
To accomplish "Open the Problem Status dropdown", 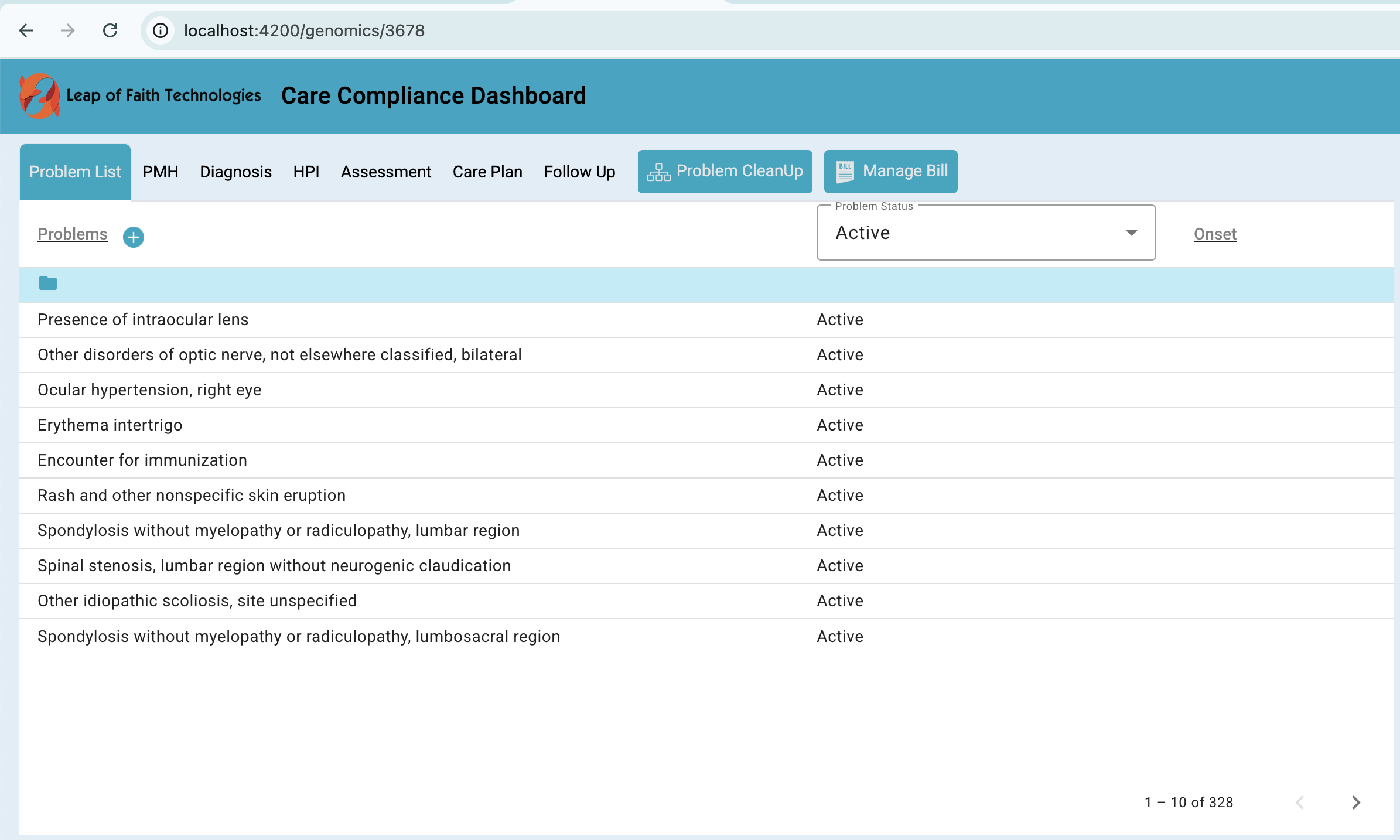I will point(986,233).
